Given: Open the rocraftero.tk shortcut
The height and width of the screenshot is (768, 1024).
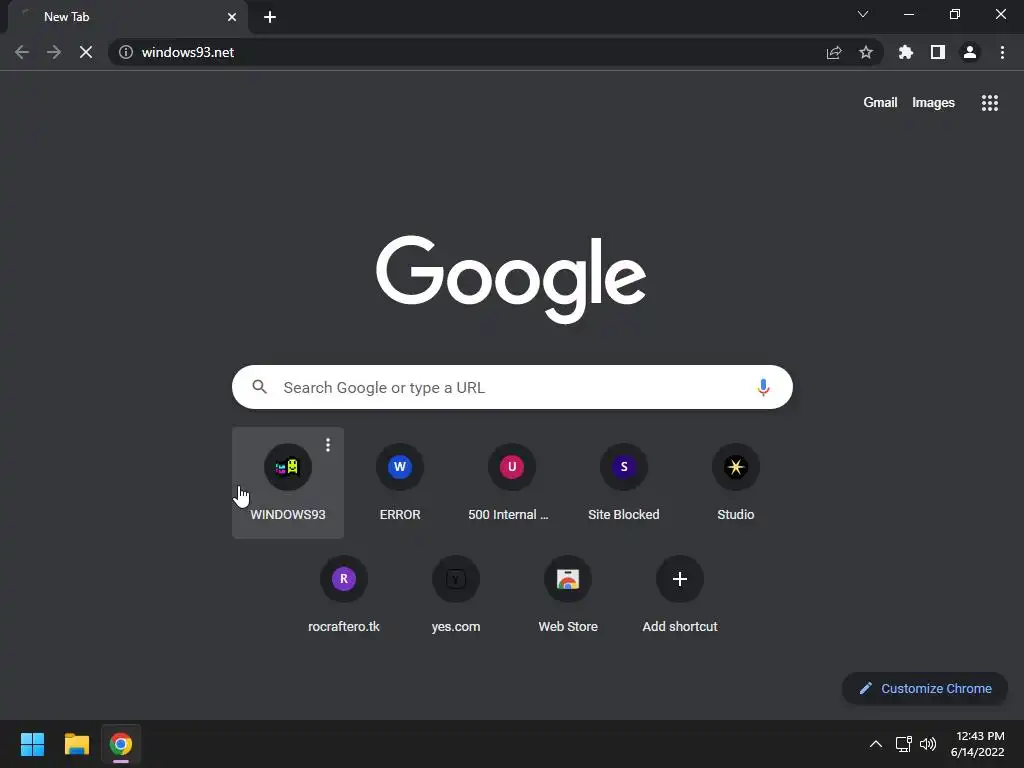Looking at the screenshot, I should pos(344,595).
